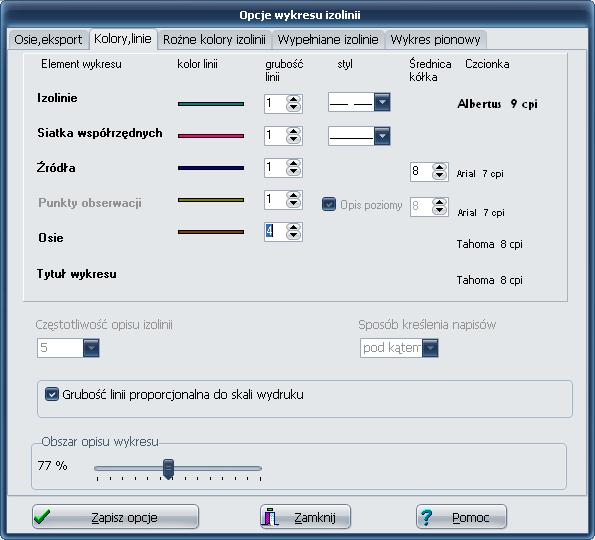Expand Sposób kreślenia napisów dropdown
The height and width of the screenshot is (540, 595).
coord(430,348)
